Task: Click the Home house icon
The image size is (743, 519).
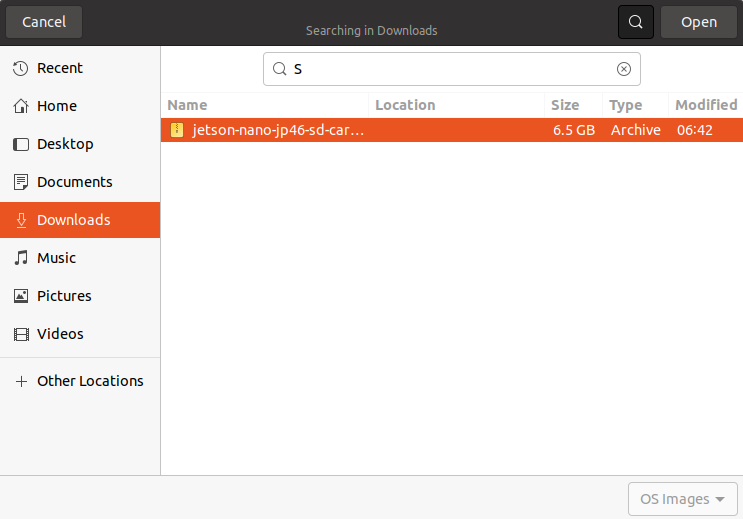Action: (x=20, y=106)
